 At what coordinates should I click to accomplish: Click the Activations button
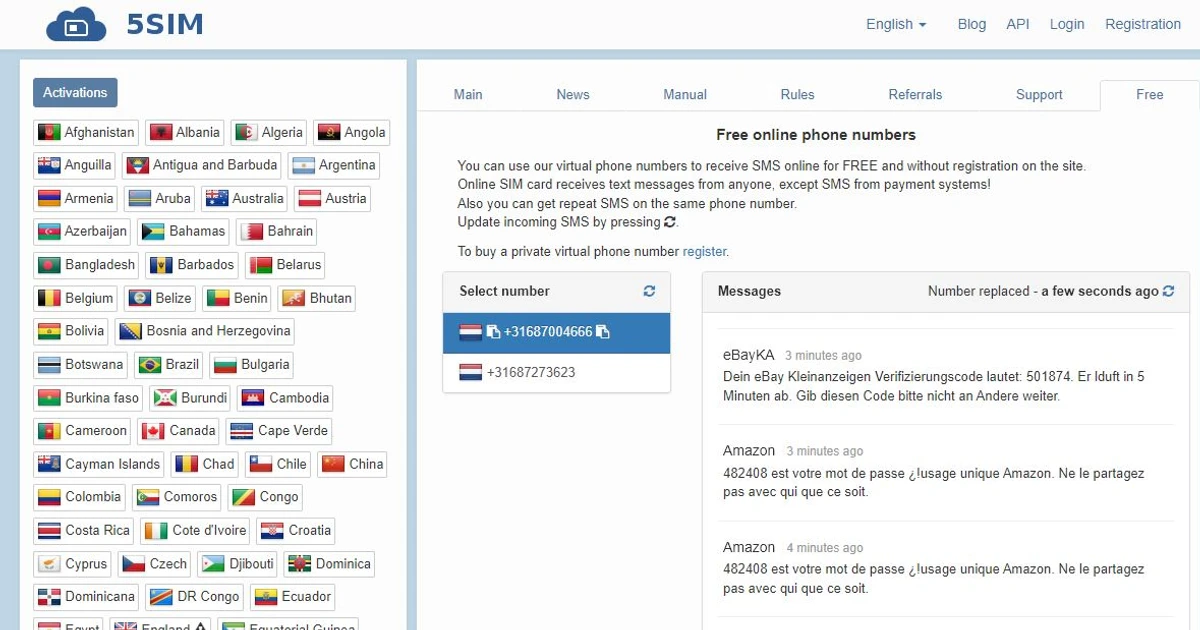point(75,92)
